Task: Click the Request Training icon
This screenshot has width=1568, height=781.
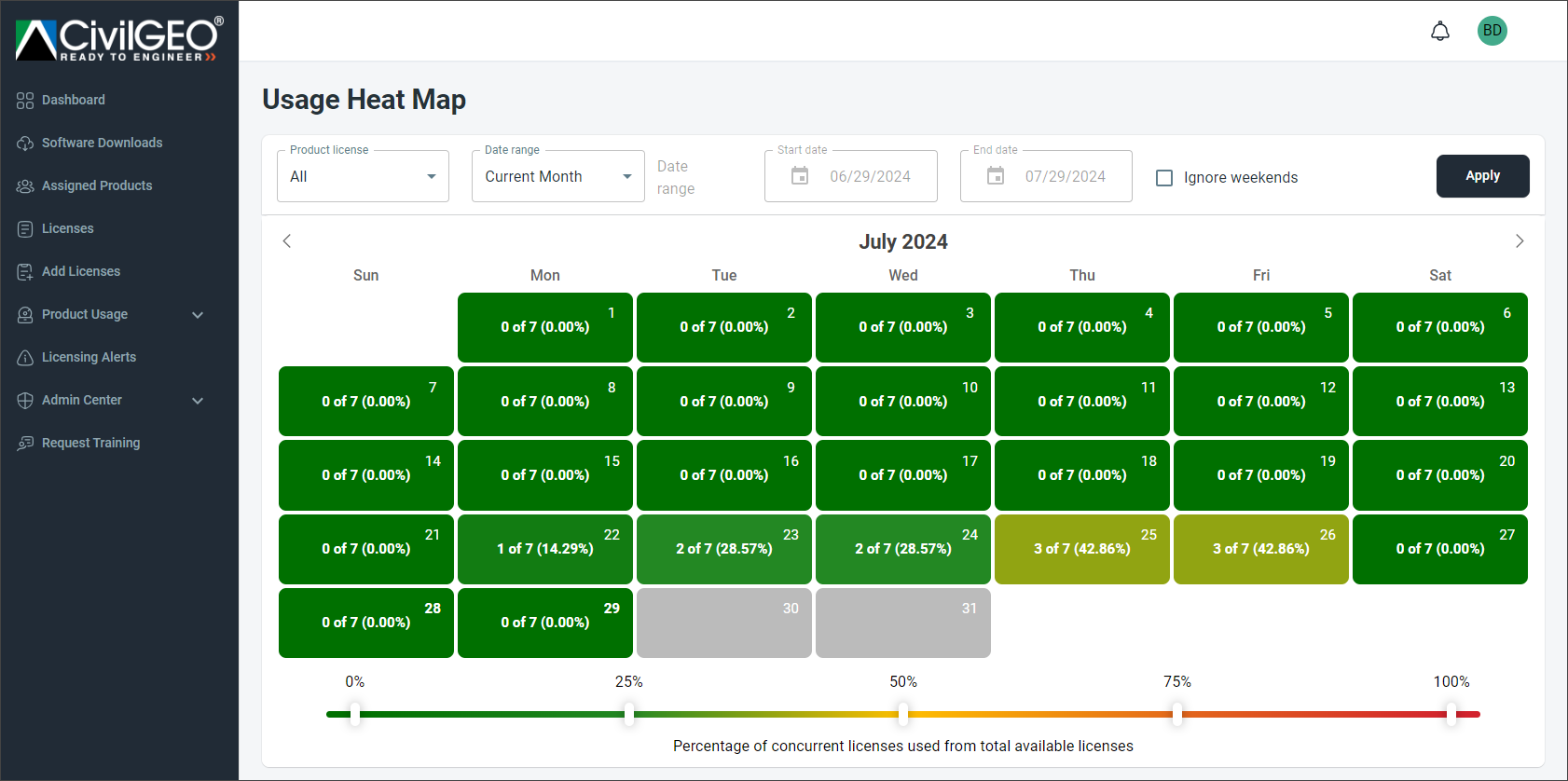Action: click(25, 443)
